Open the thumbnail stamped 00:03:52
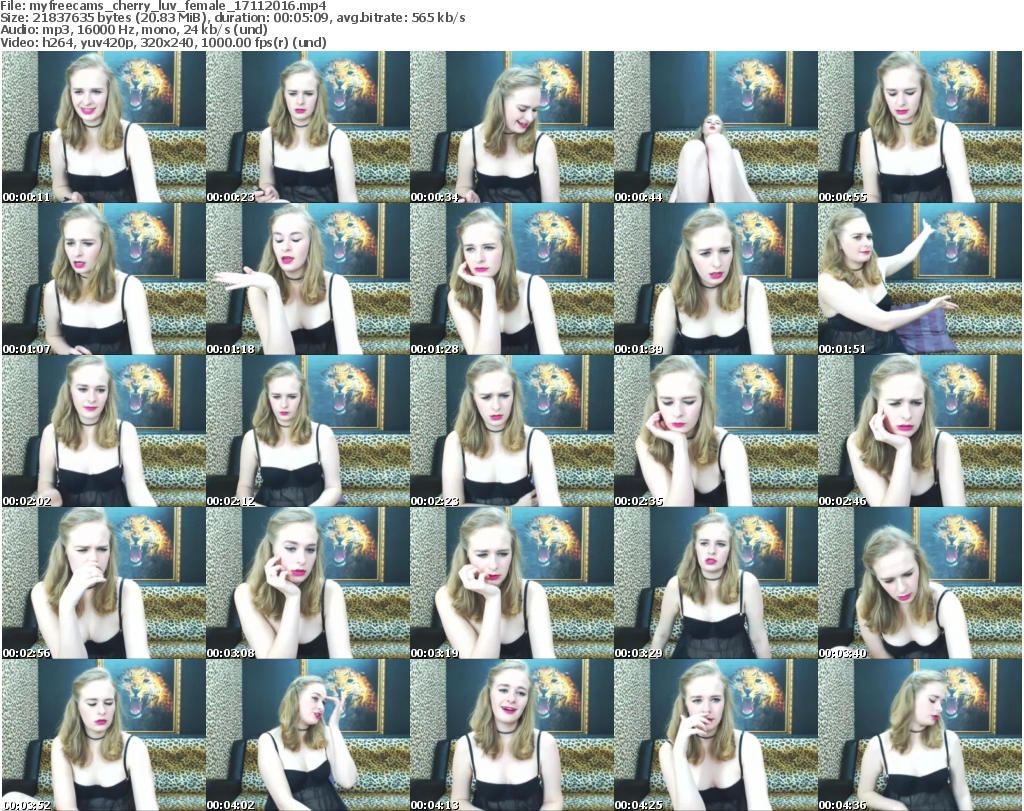This screenshot has height=811, width=1024. [104, 735]
